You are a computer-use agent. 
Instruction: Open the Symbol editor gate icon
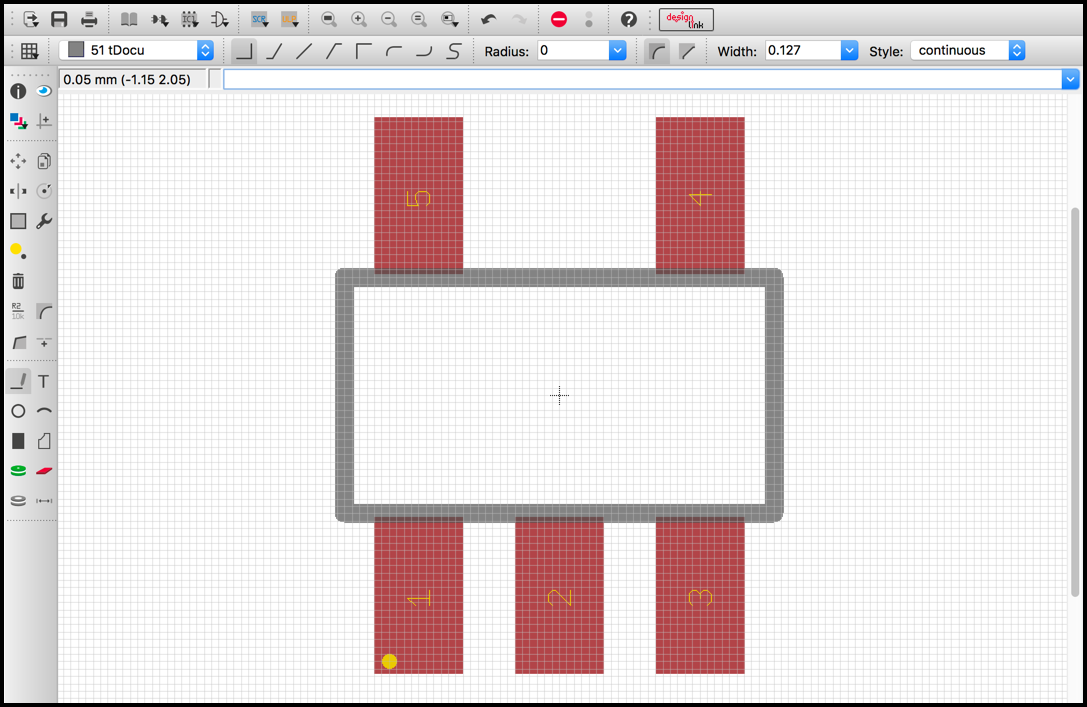220,19
